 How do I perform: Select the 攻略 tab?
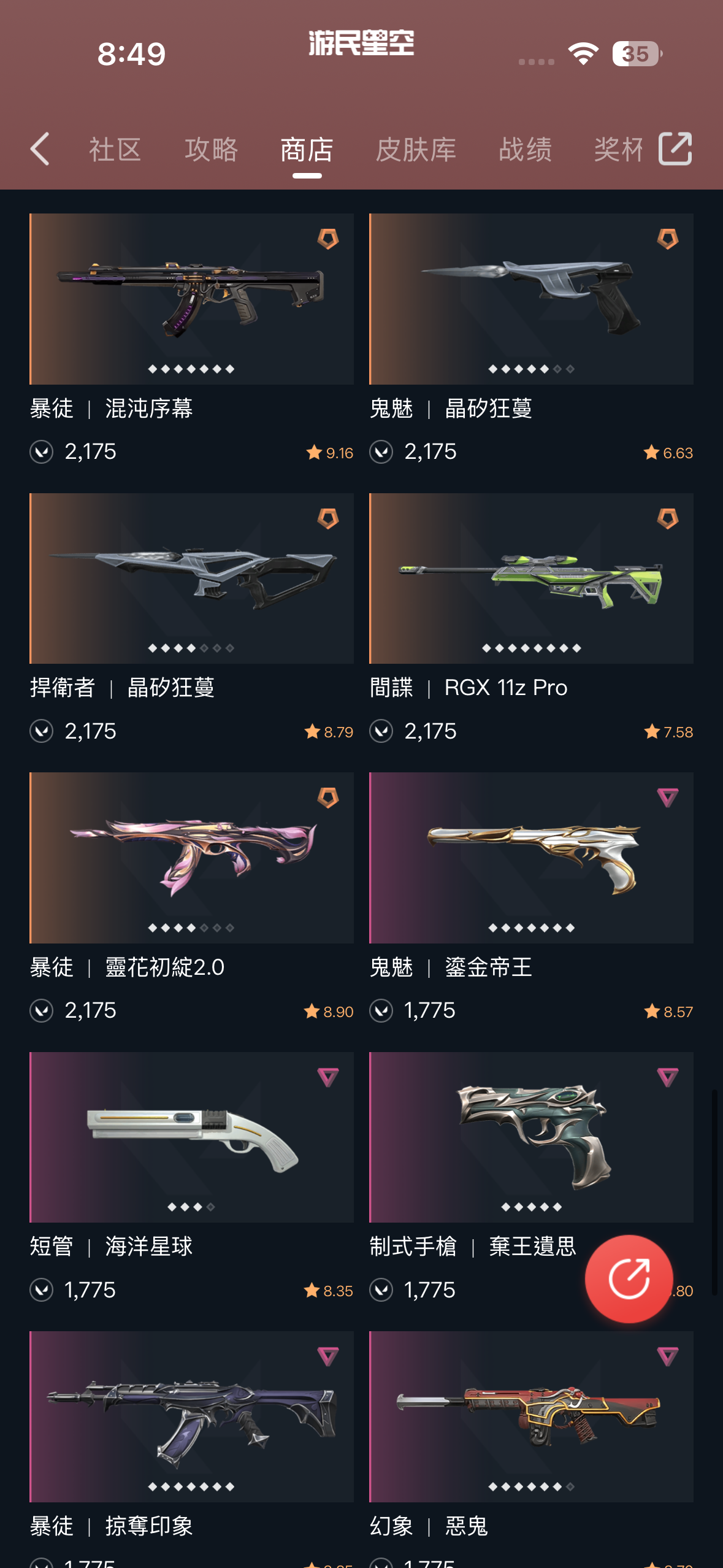(x=212, y=150)
